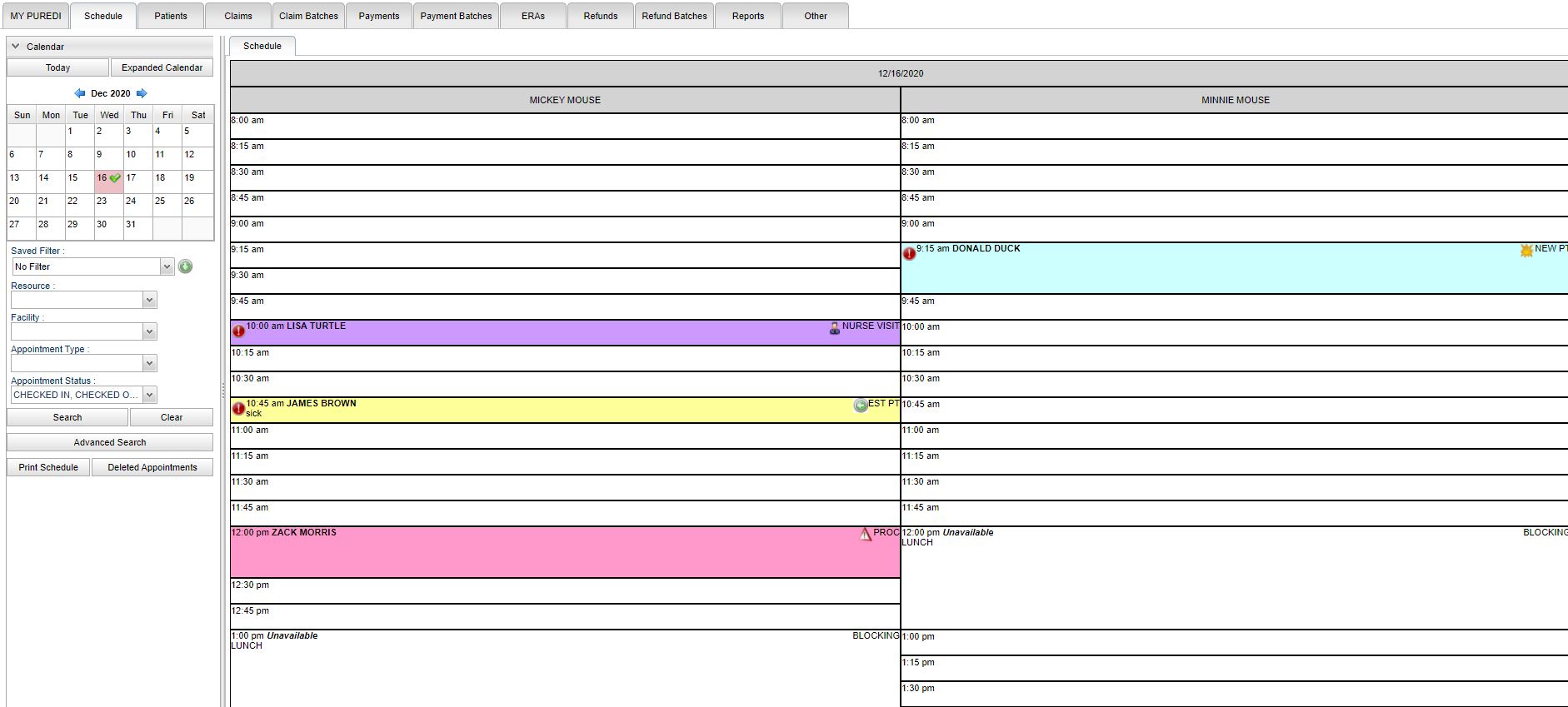This screenshot has height=707, width=1568.
Task: Open the Refund Batches tab
Action: (674, 16)
